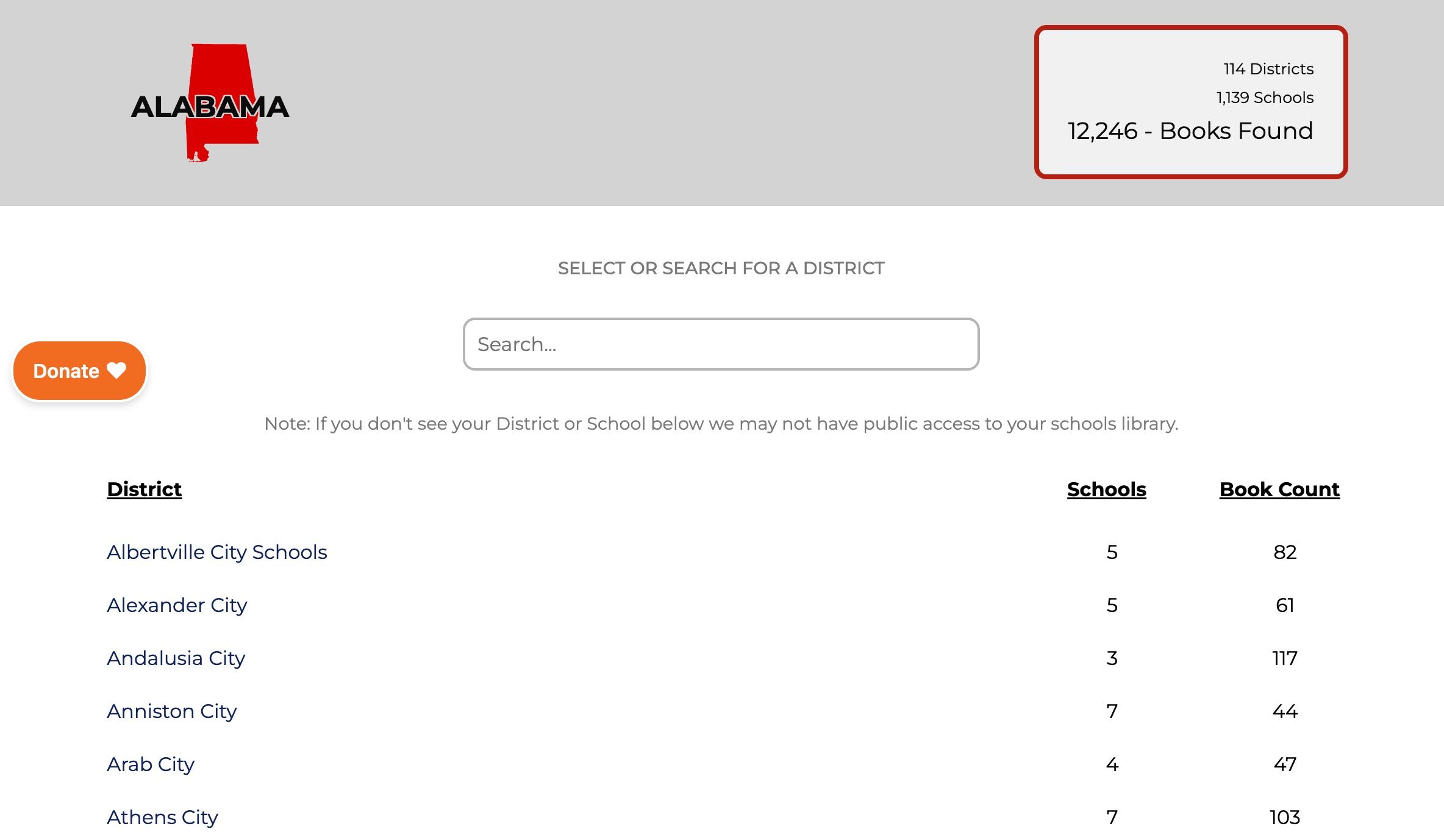Click inside the district search field
The height and width of the screenshot is (840, 1444).
coord(722,344)
